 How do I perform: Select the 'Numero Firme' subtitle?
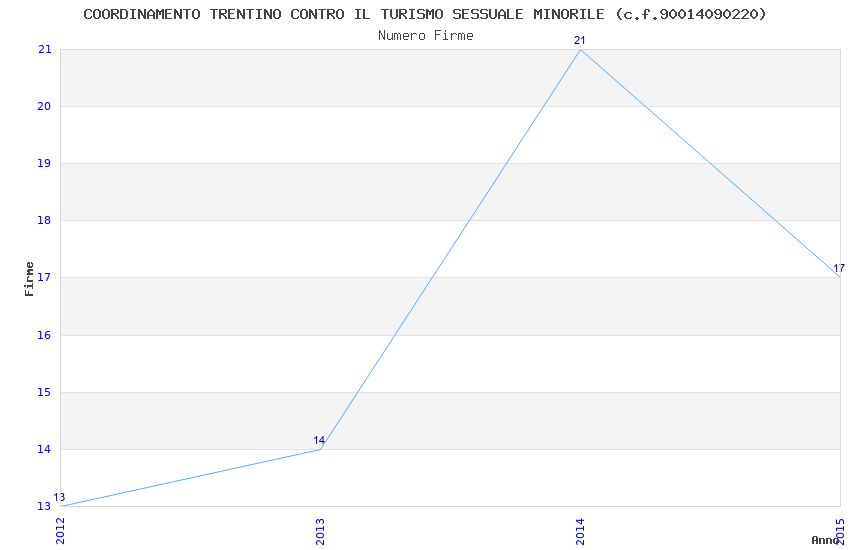point(426,36)
